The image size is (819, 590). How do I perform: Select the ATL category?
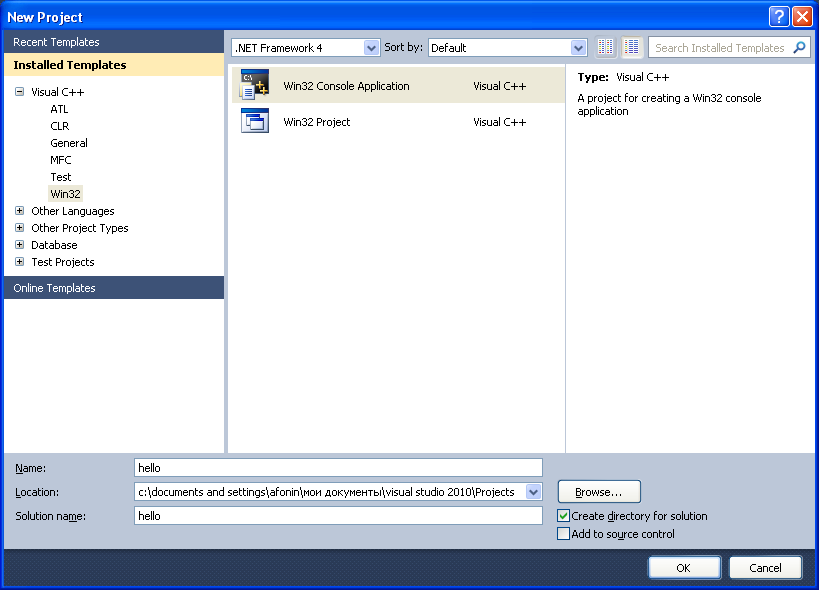pos(59,109)
